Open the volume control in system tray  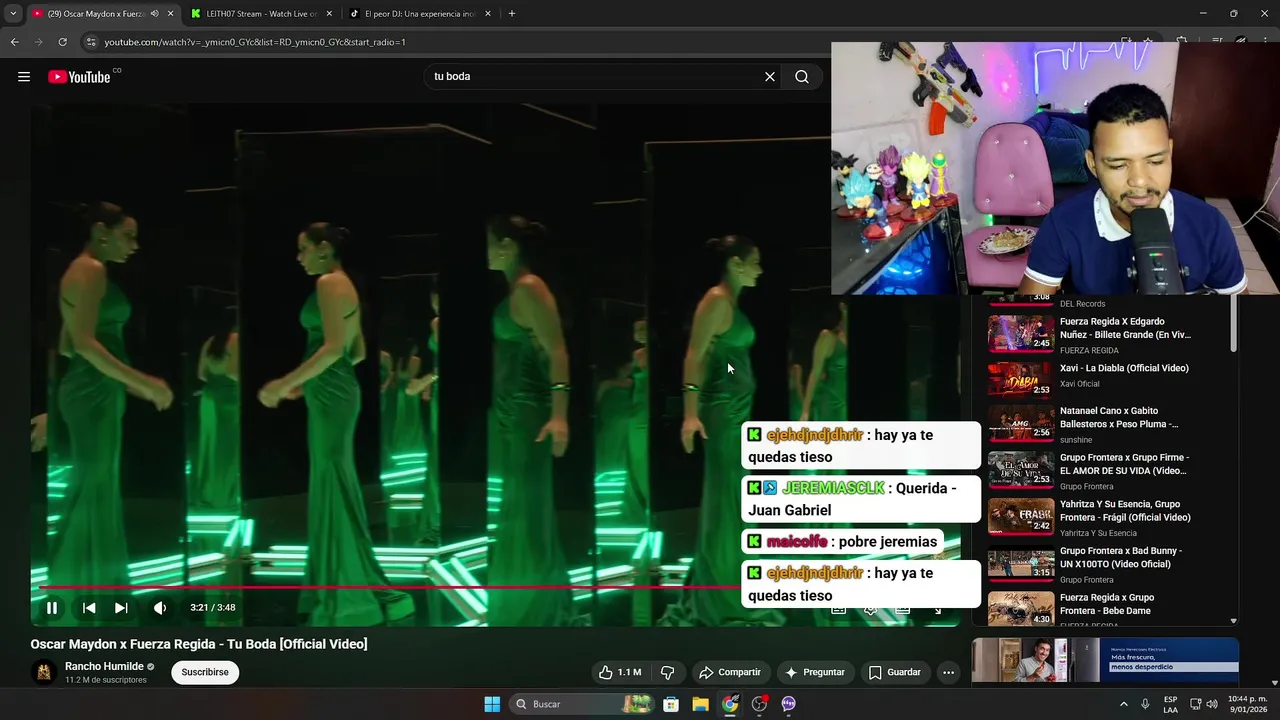1212,704
